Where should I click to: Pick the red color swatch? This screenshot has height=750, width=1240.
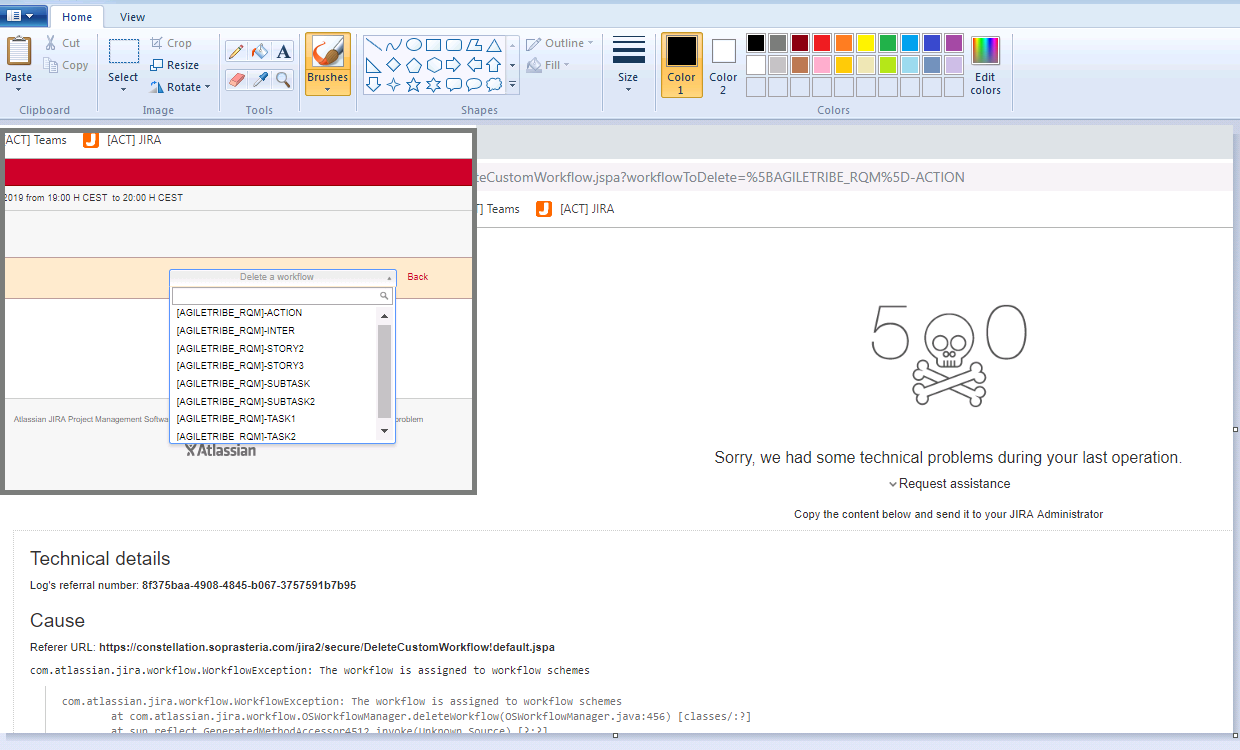pyautogui.click(x=822, y=43)
